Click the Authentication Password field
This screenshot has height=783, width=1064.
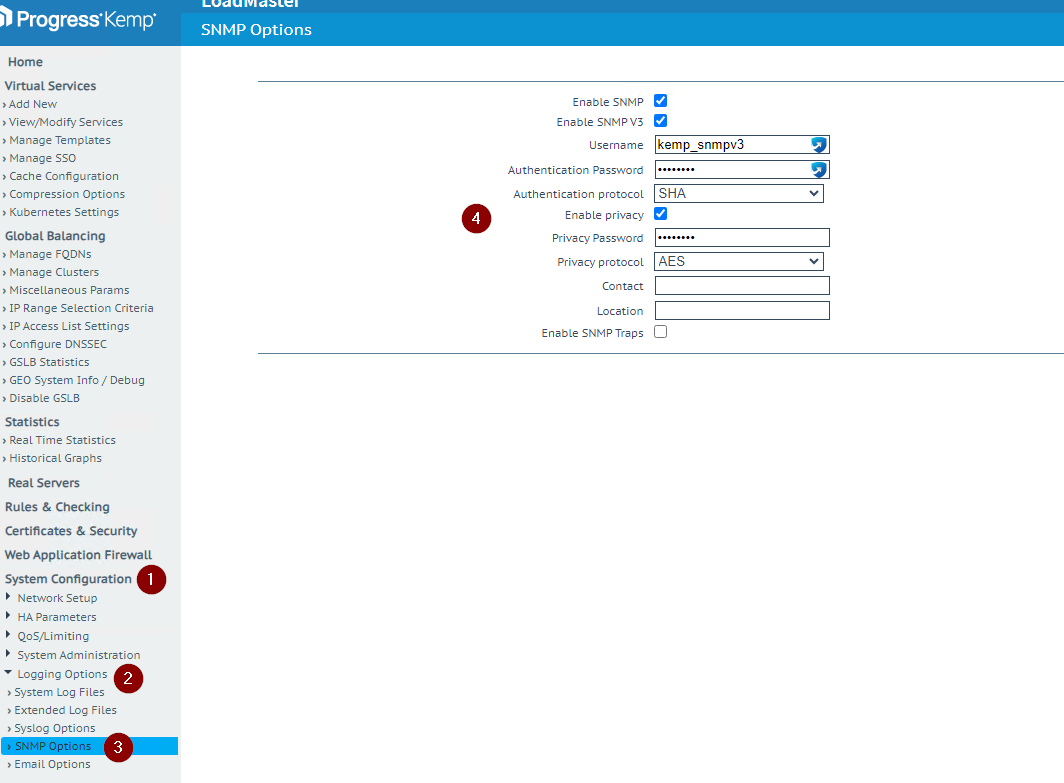[x=742, y=170]
